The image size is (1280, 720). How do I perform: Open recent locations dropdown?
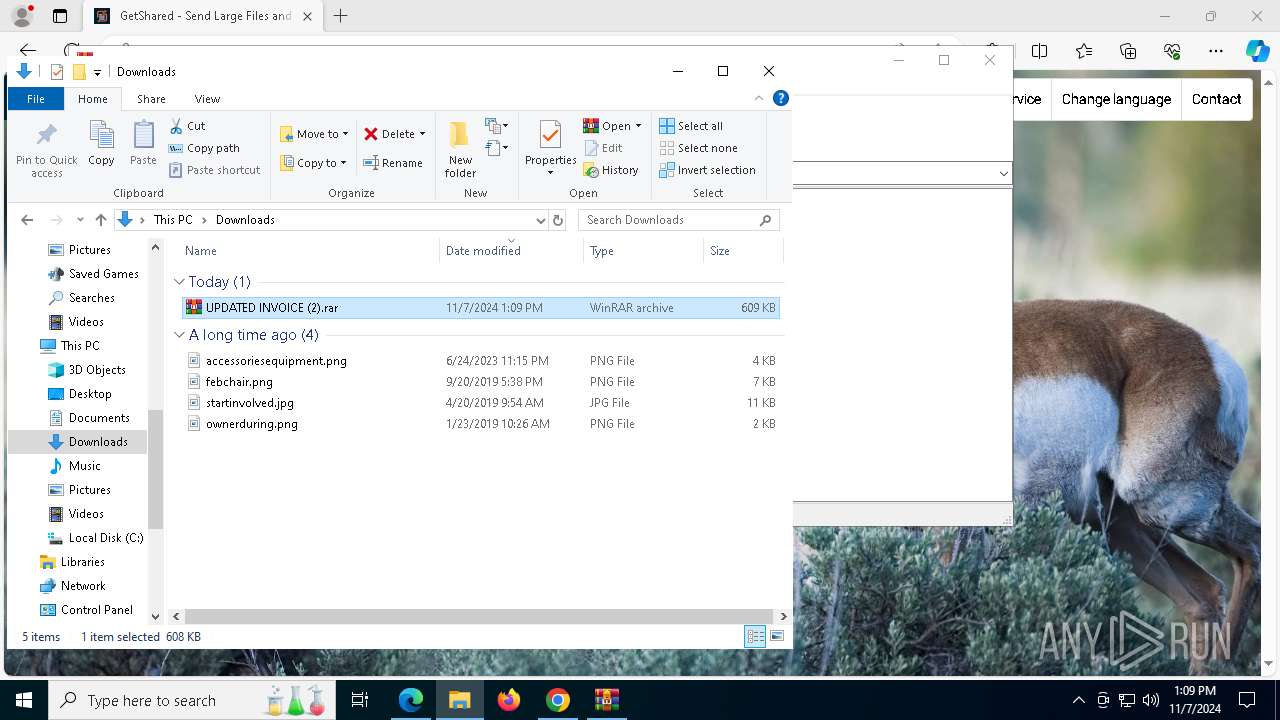pyautogui.click(x=80, y=220)
